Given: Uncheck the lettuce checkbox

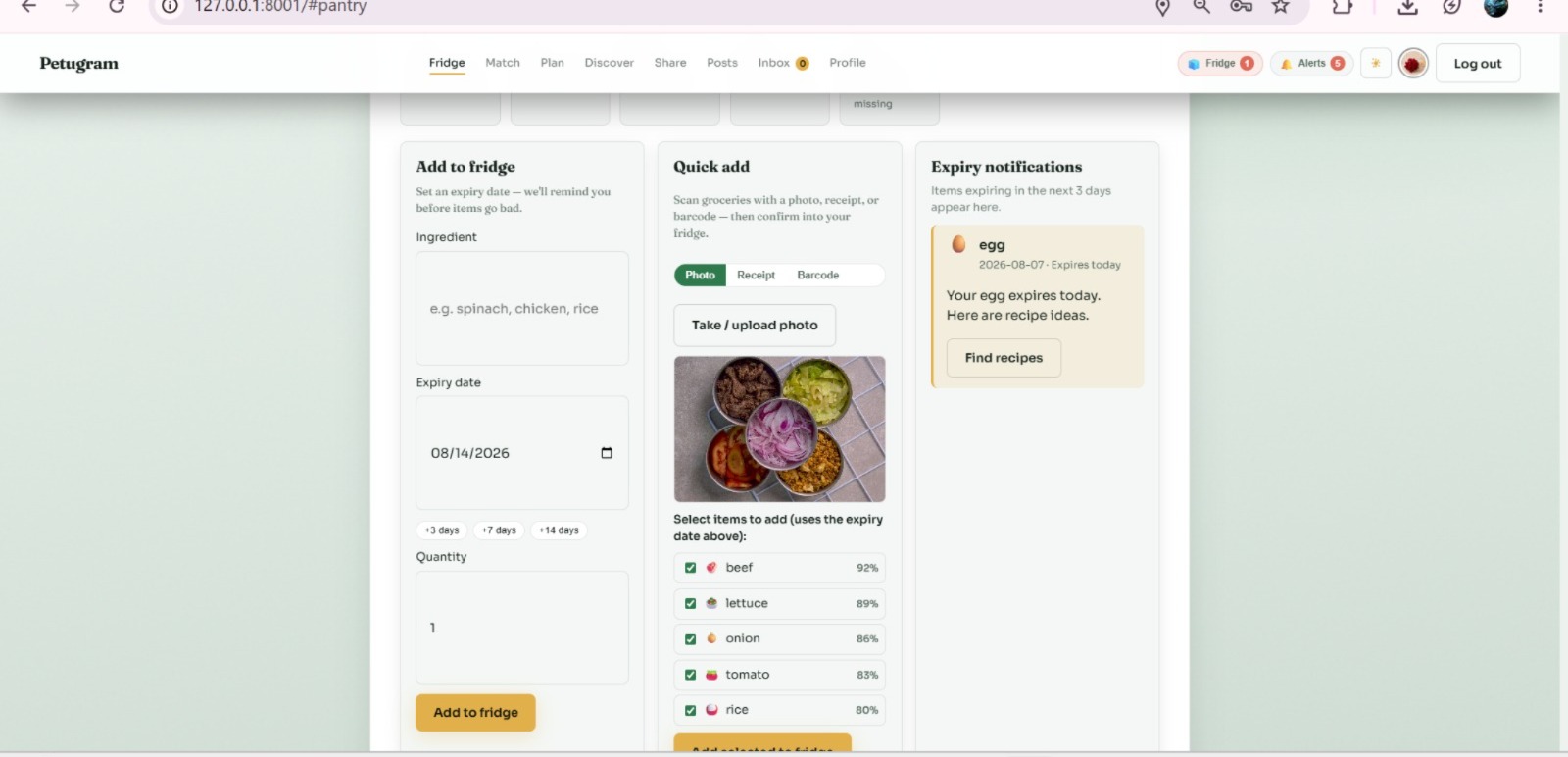Looking at the screenshot, I should coord(690,603).
